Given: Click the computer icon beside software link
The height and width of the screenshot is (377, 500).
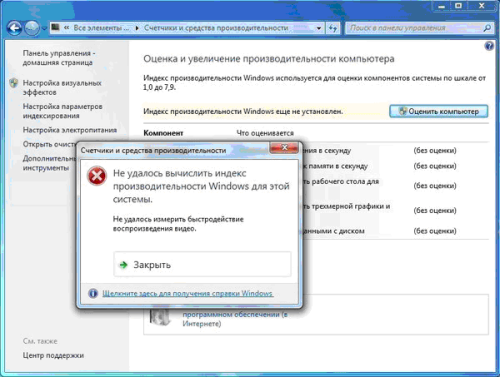Looking at the screenshot, I should point(160,317).
